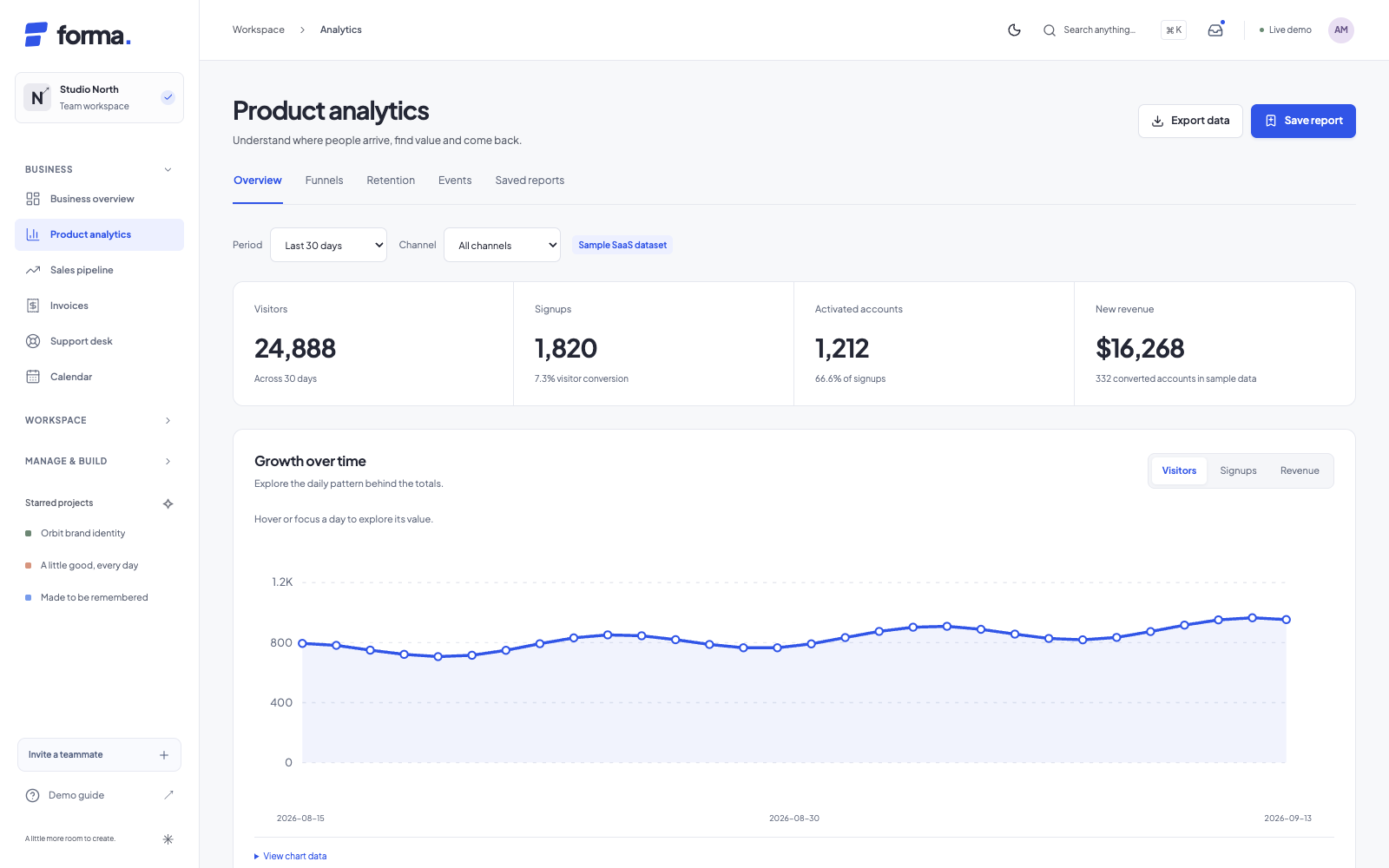
Task: Open the All channels dropdown
Action: [x=502, y=245]
